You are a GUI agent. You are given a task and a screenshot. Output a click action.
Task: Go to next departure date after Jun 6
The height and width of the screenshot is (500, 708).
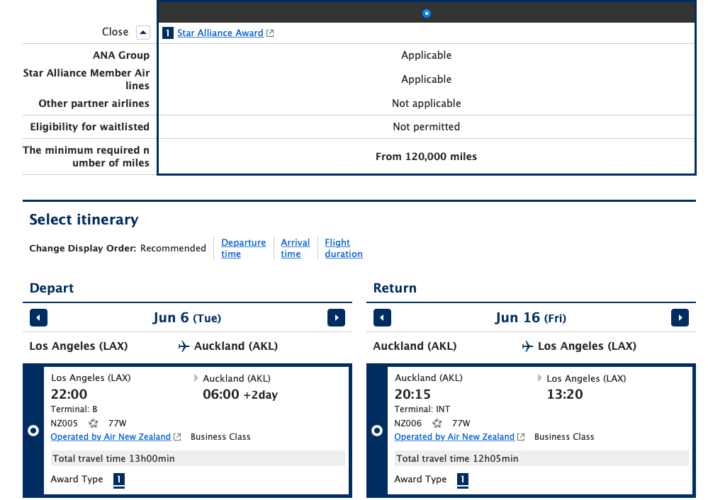click(336, 318)
